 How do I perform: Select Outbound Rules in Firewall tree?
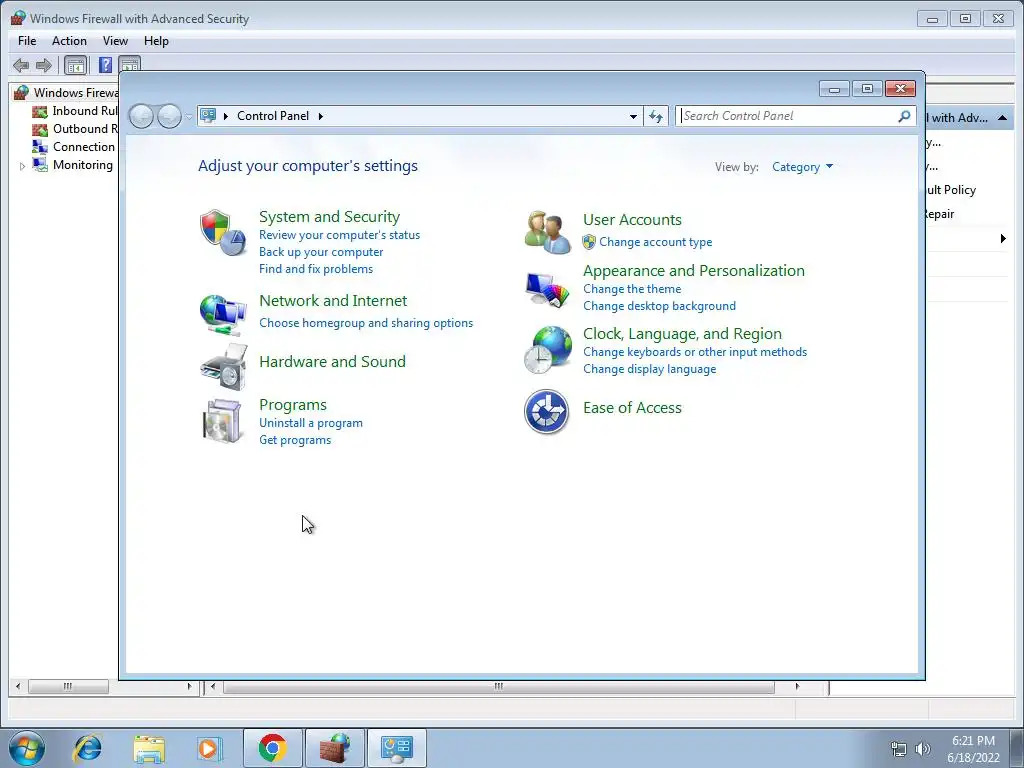tap(75, 129)
